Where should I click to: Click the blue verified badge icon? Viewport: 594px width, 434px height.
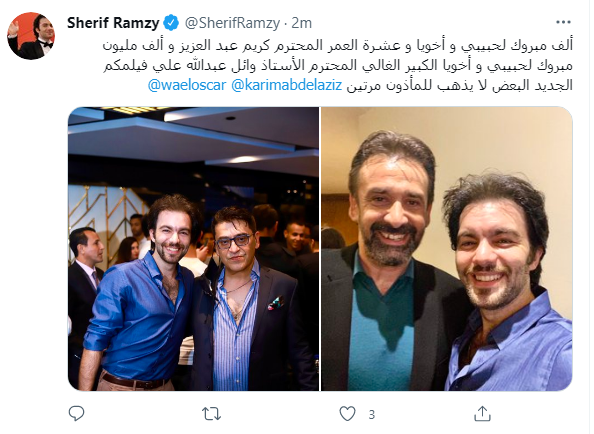tap(171, 23)
